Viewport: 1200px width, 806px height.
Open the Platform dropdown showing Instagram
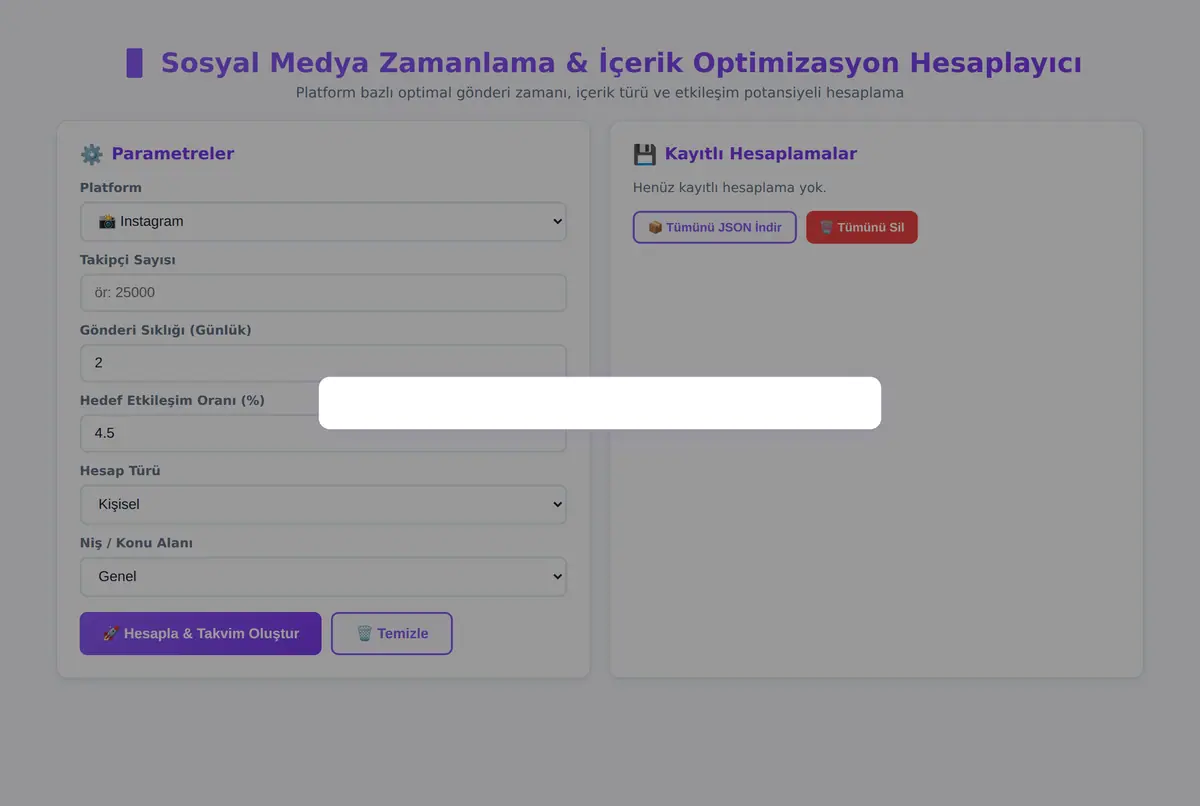click(x=323, y=221)
